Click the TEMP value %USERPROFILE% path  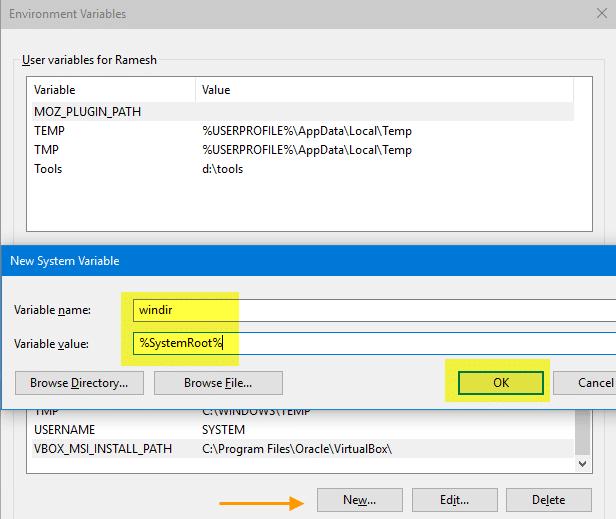(307, 131)
